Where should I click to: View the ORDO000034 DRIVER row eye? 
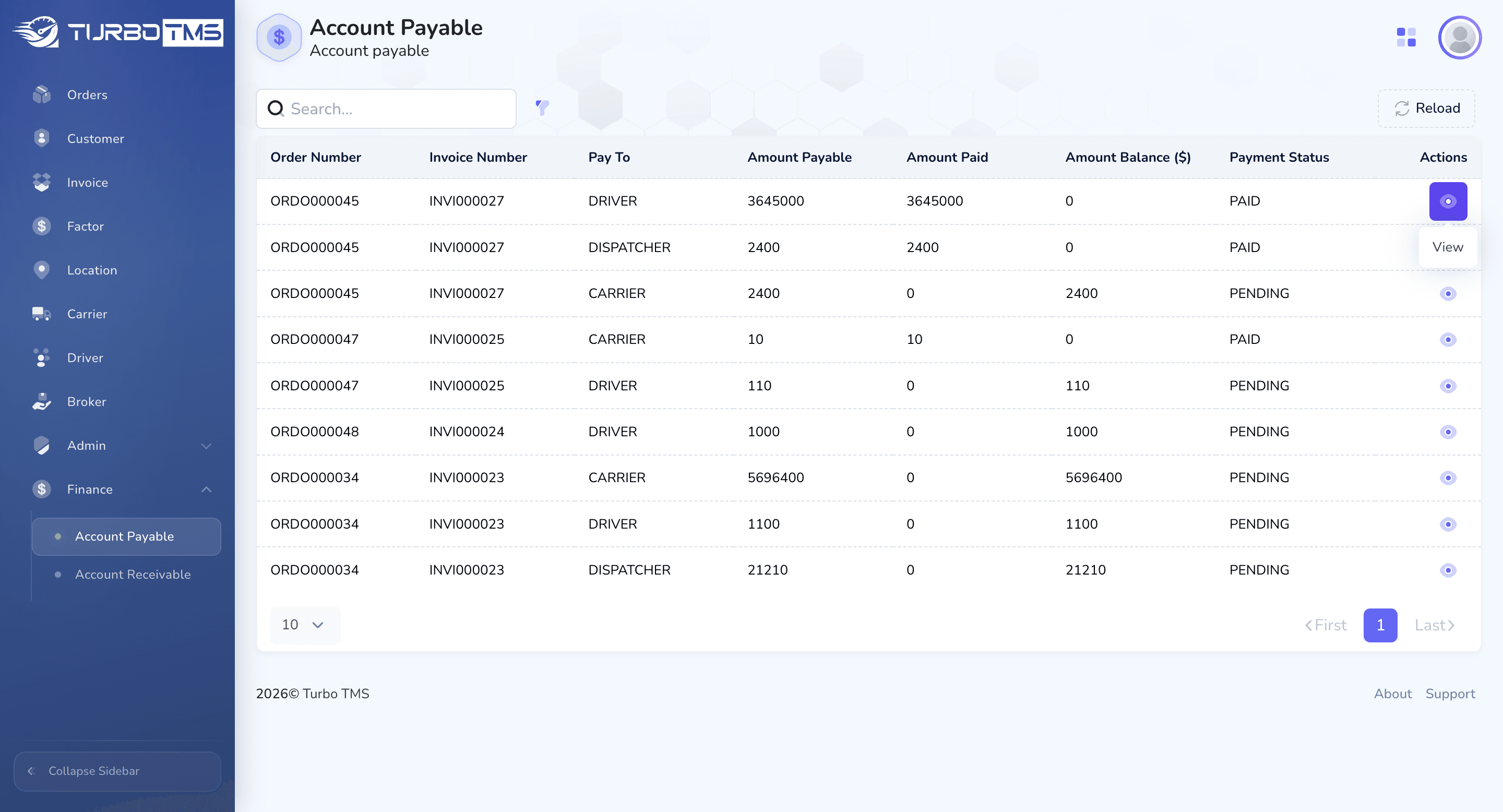pyautogui.click(x=1448, y=524)
